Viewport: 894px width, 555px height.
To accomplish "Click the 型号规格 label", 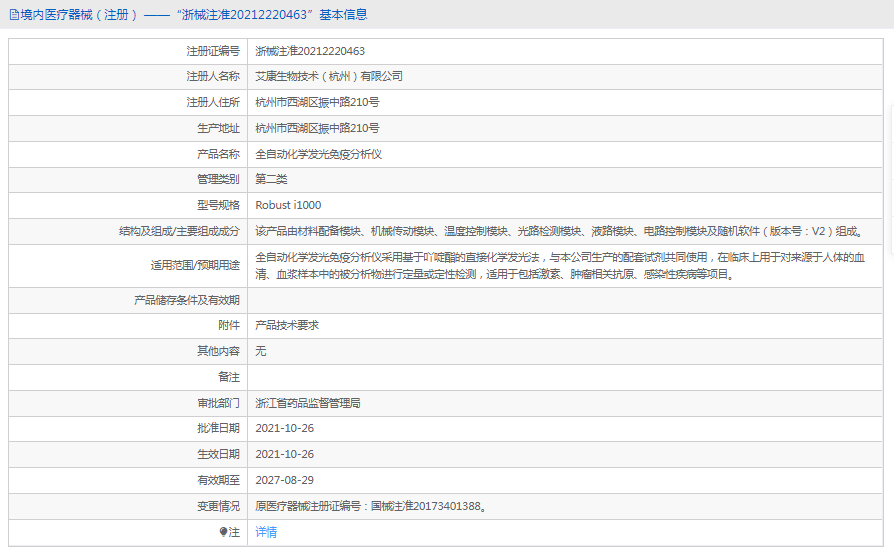I will pos(218,205).
